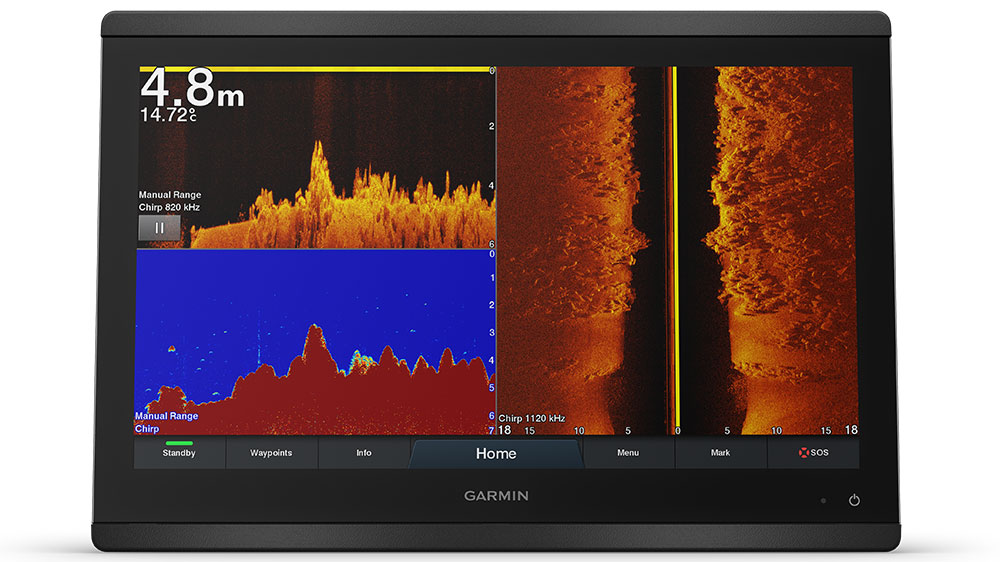This screenshot has height=562, width=1000.
Task: Go to the Home screen
Action: 496,454
